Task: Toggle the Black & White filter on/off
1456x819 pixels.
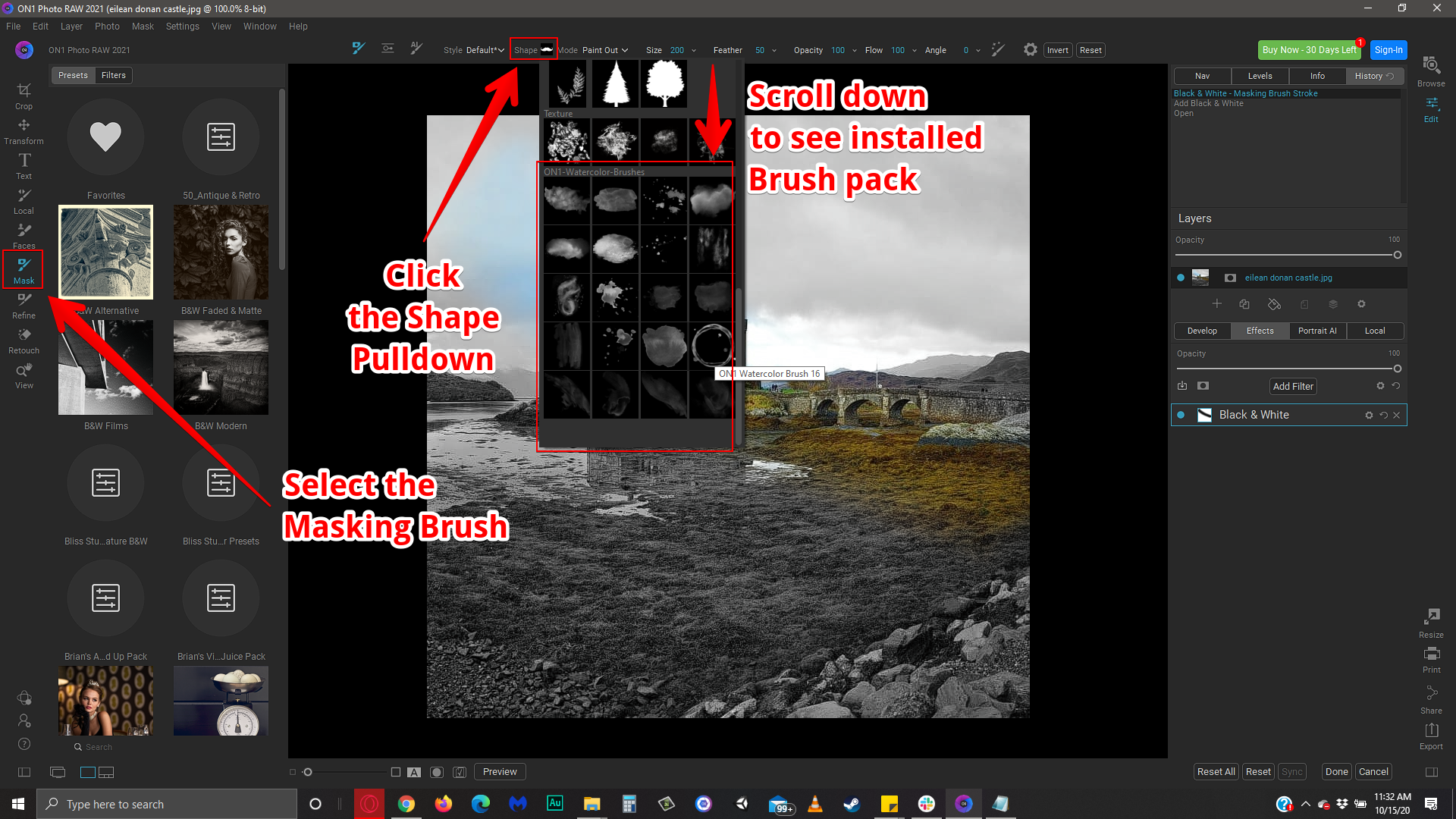Action: coord(1181,415)
